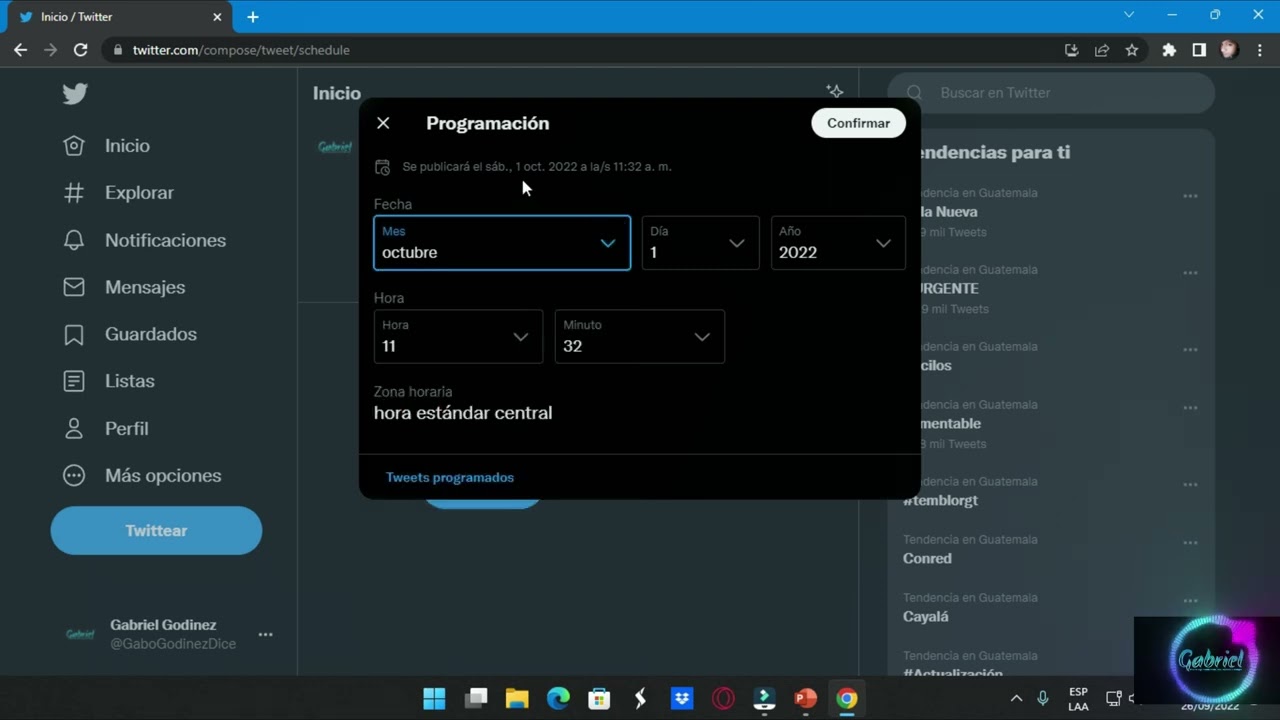Open Dropbox from taskbar
Screen dimensions: 1280x720
pos(682,698)
